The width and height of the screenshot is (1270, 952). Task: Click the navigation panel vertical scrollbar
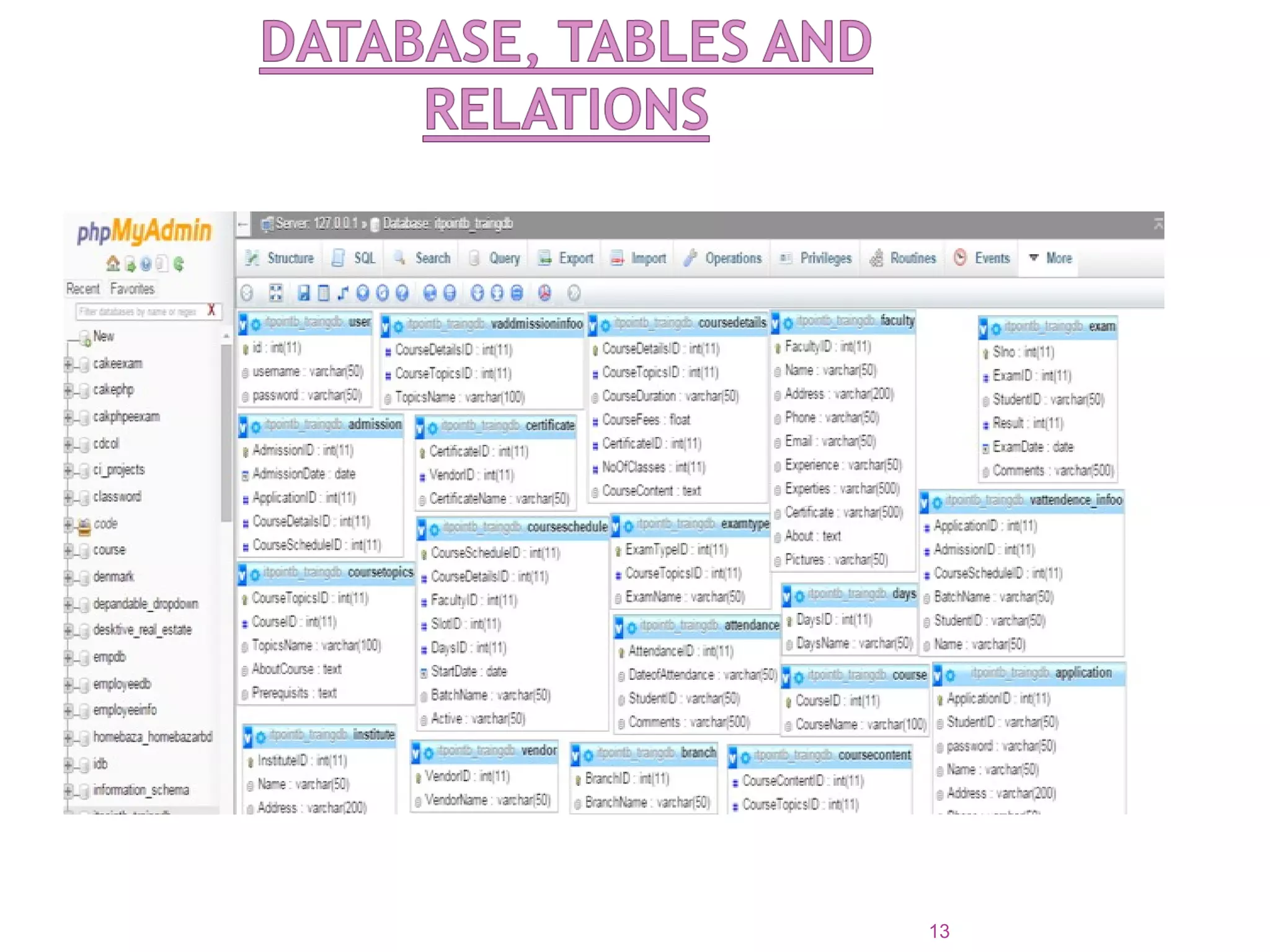click(x=226, y=434)
